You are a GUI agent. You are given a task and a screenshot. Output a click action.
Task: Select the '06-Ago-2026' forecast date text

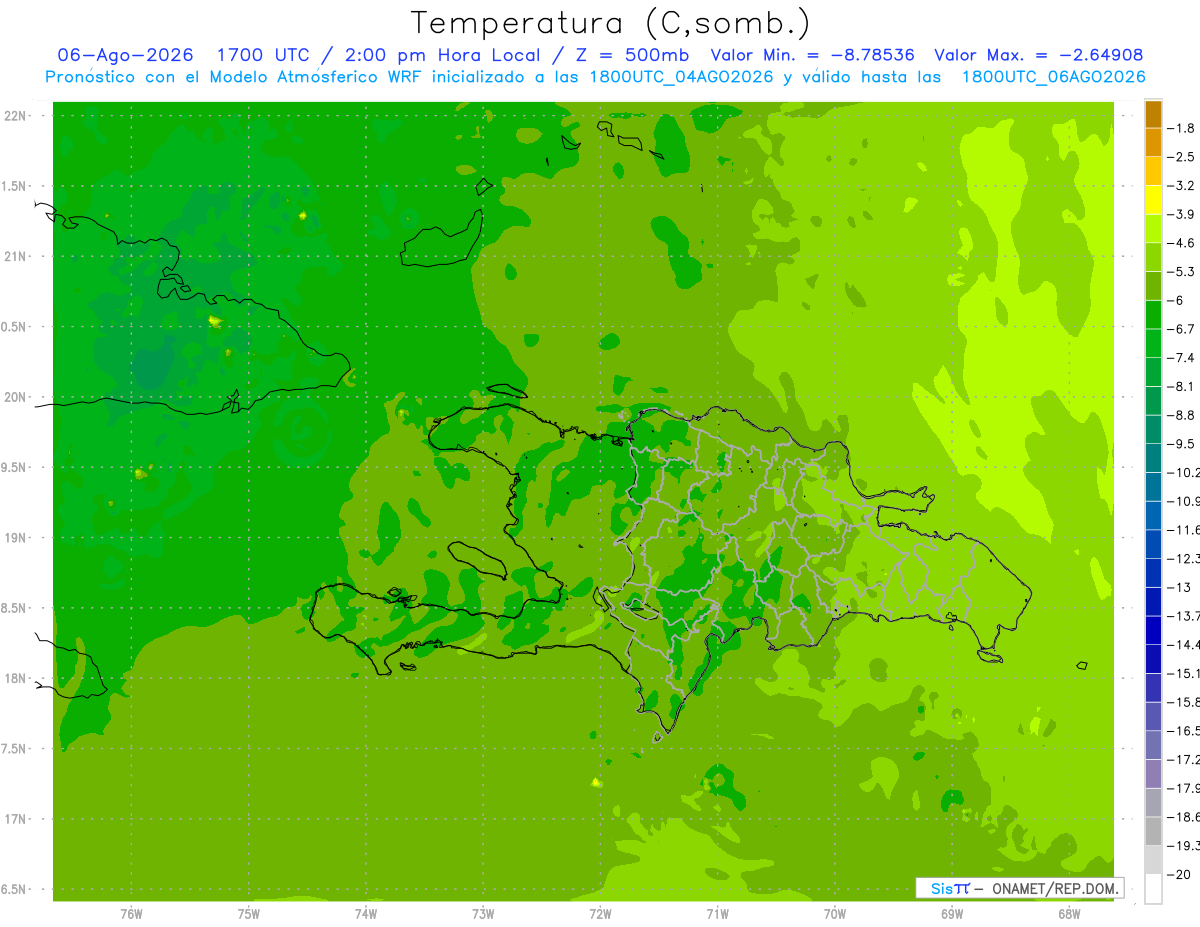125,55
